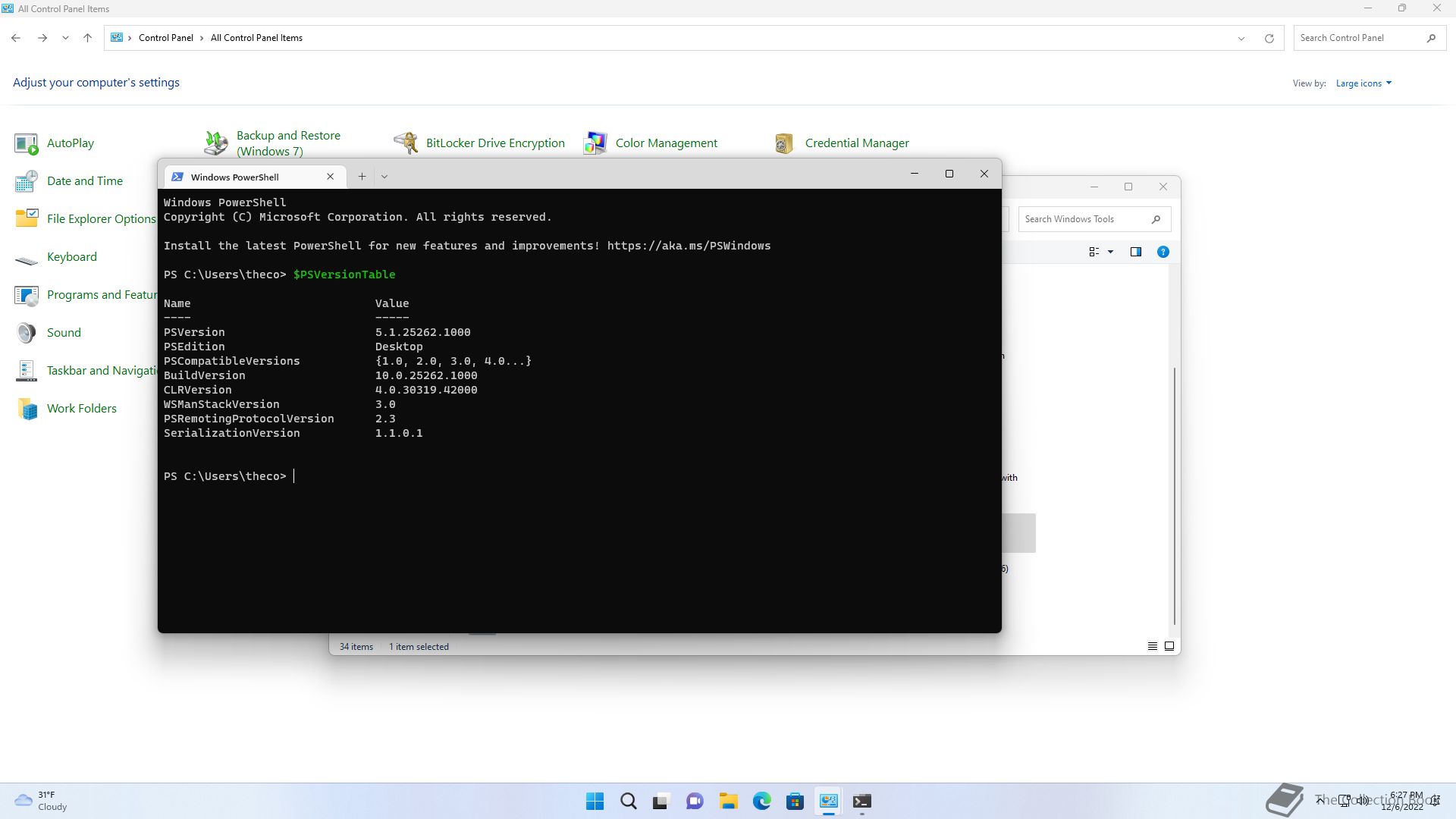Open Microsoft Store from taskbar

pyautogui.click(x=795, y=801)
